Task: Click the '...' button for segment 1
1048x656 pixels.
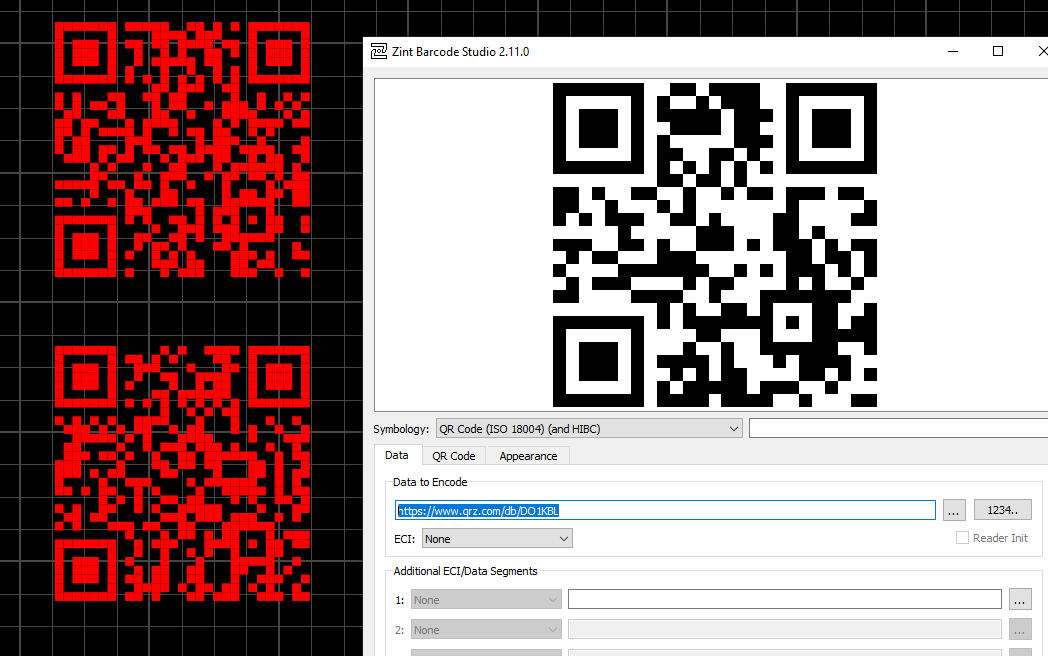Action: click(1019, 599)
